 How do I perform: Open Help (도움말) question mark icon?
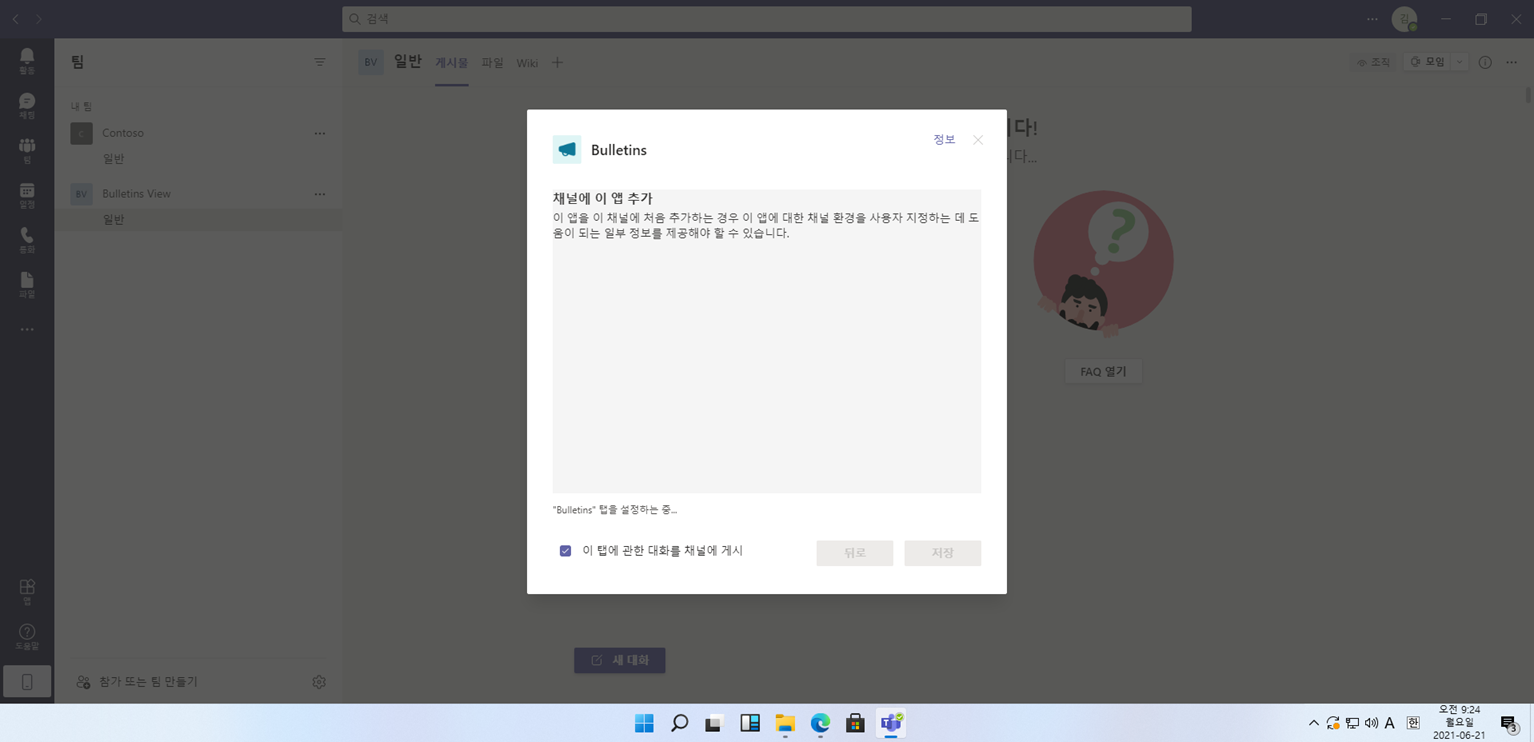(27, 636)
